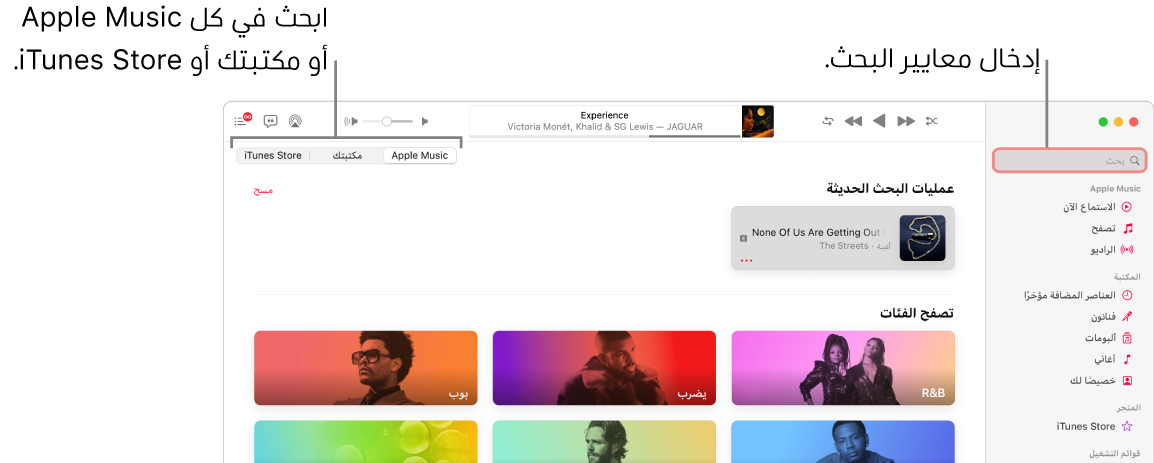Click the quiet speaker icon at volume slider end

424,121
